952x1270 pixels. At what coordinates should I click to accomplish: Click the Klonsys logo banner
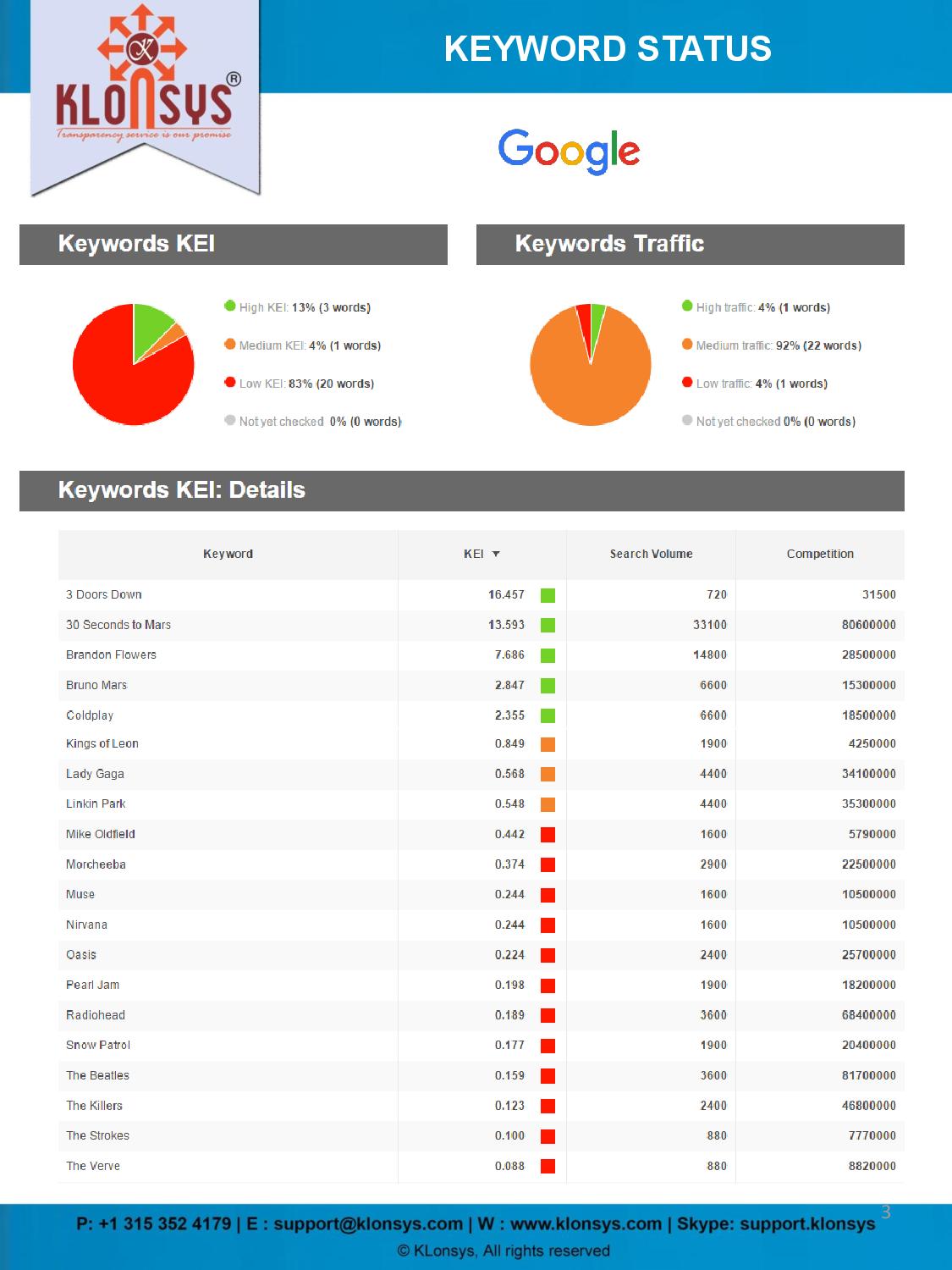tap(145, 97)
